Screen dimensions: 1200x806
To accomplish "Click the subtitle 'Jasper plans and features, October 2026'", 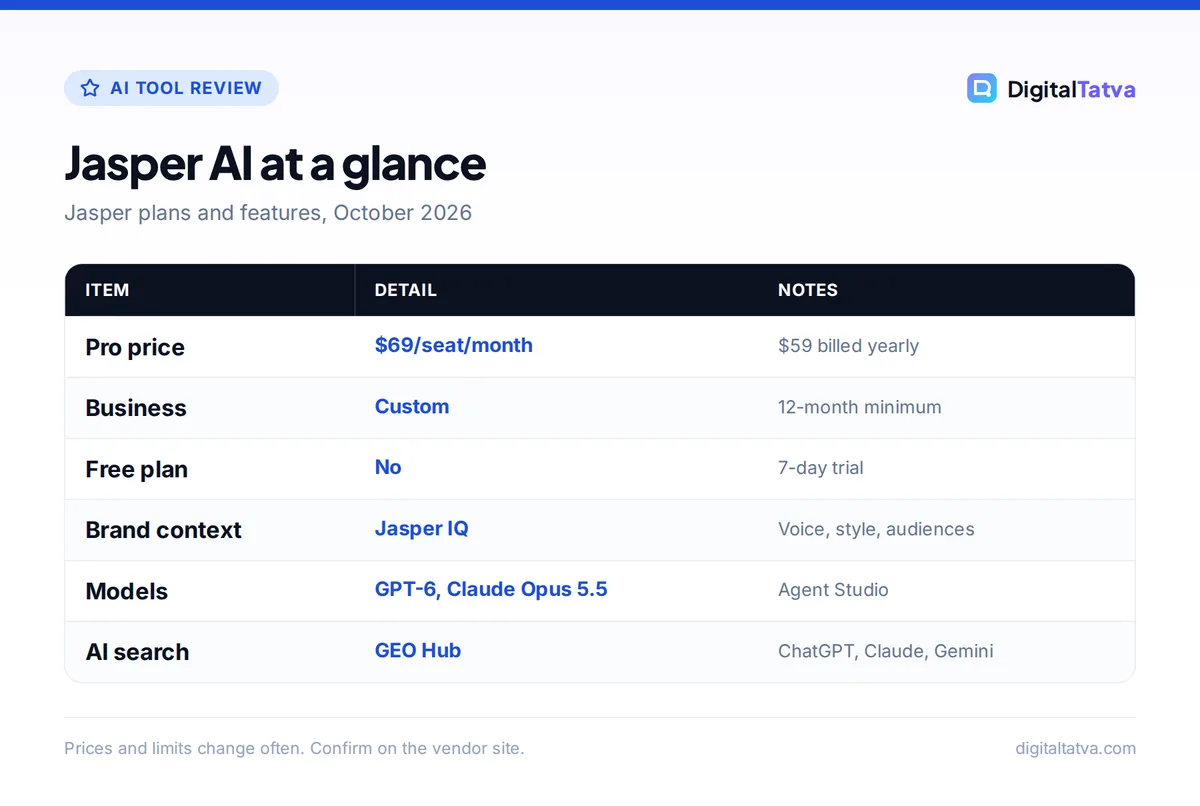I will (x=268, y=213).
